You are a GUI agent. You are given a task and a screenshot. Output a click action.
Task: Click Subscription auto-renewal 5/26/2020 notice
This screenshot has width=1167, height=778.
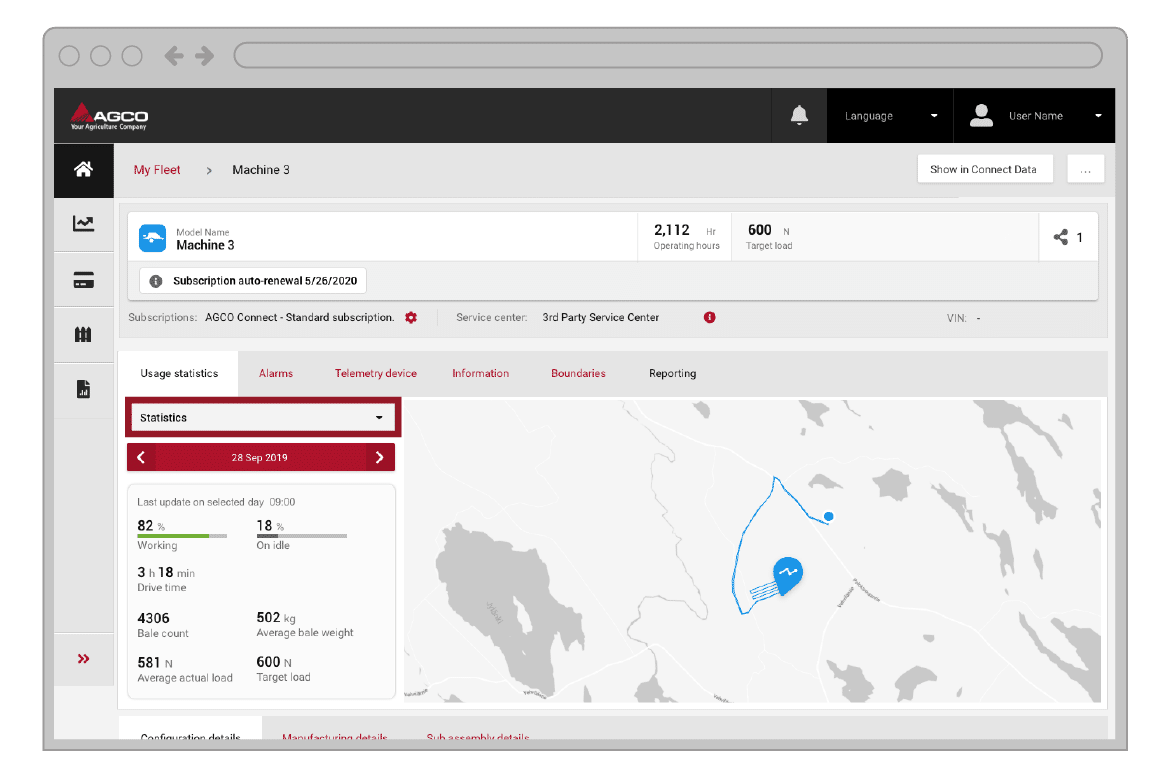tap(253, 281)
